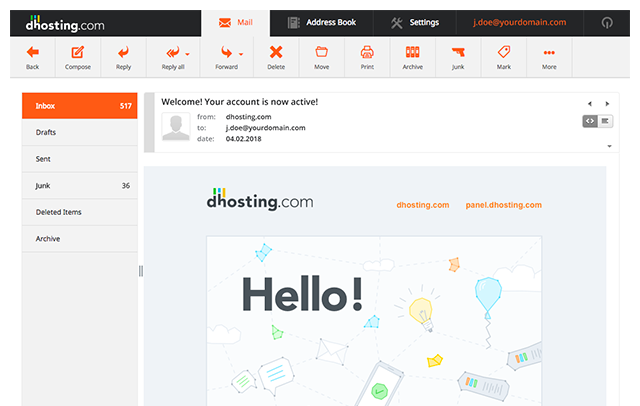Click the dhosting.com logo in header
Viewport: 640px width, 406px height.
tap(65, 23)
